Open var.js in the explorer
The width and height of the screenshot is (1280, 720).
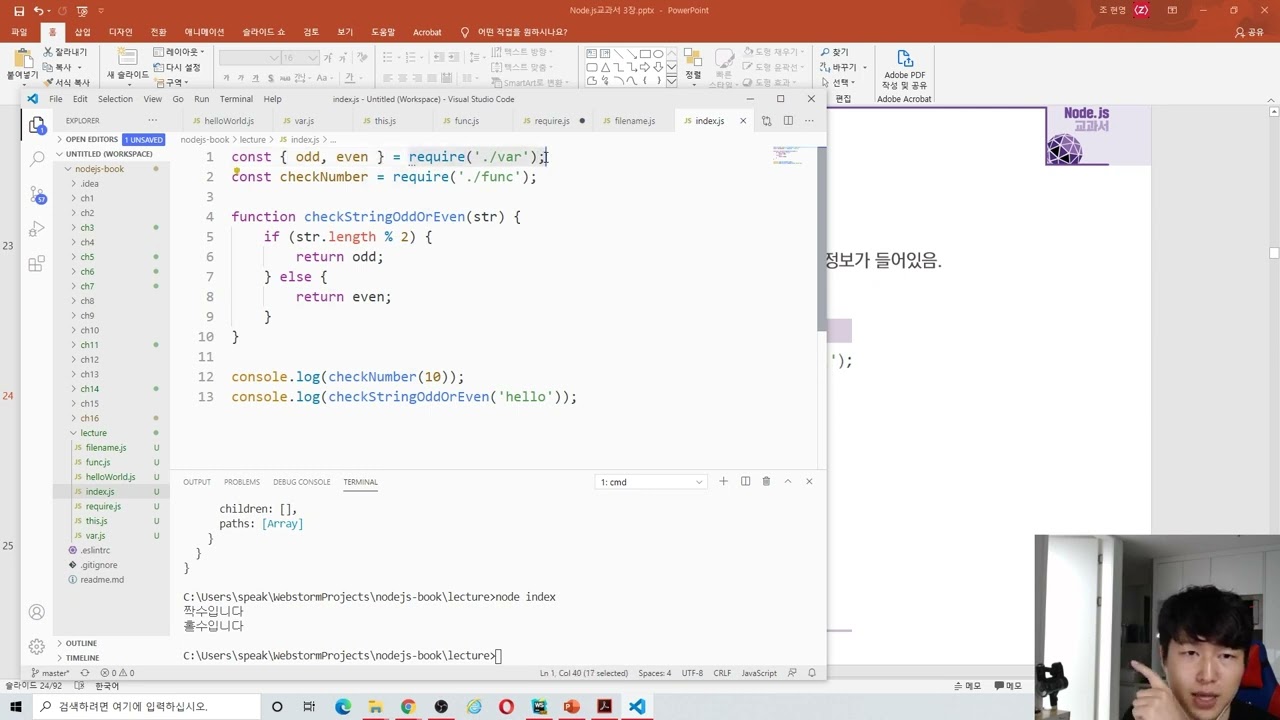(95, 535)
